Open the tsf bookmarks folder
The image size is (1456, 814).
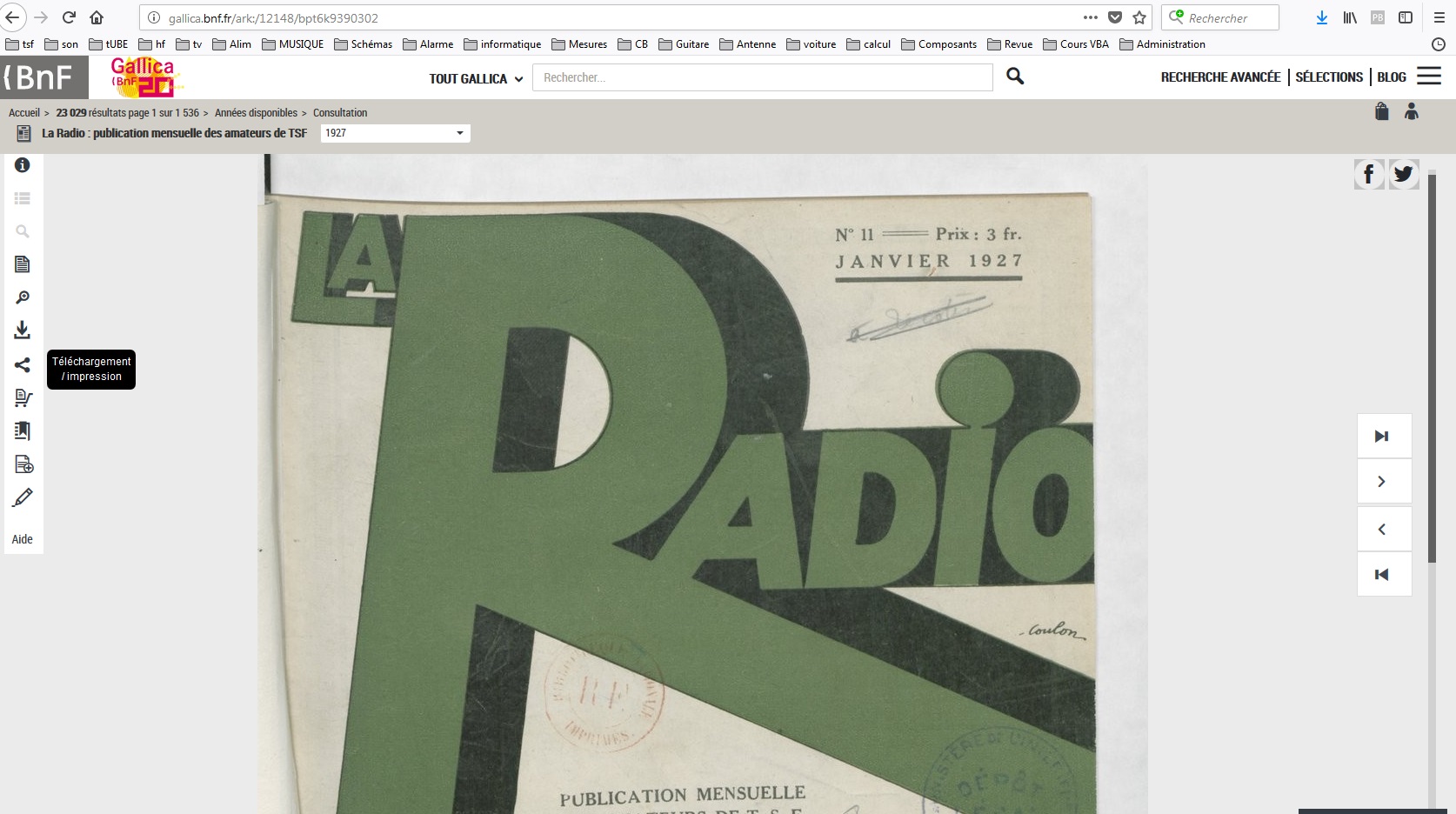click(x=20, y=44)
